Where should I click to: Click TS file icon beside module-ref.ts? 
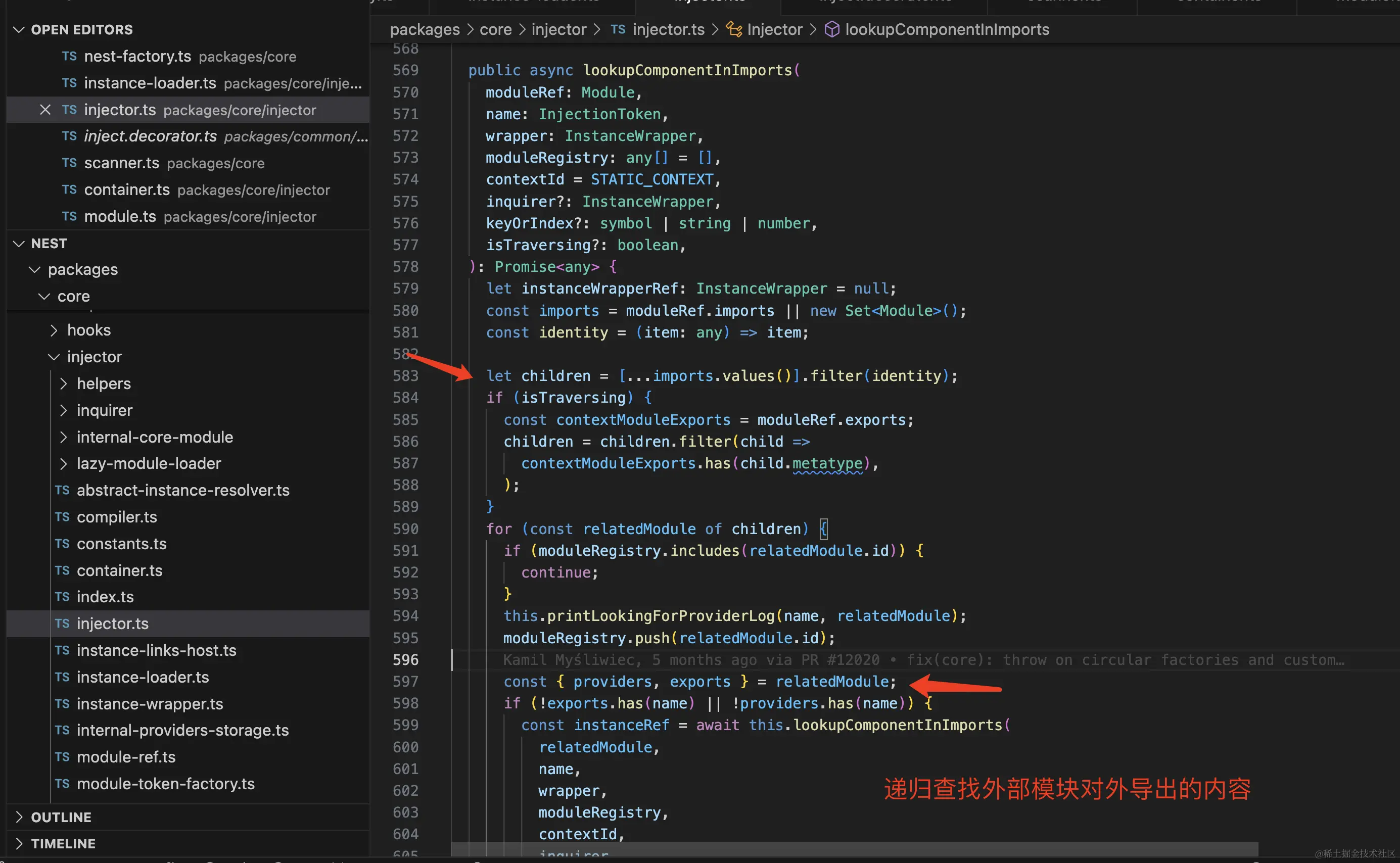coord(62,757)
